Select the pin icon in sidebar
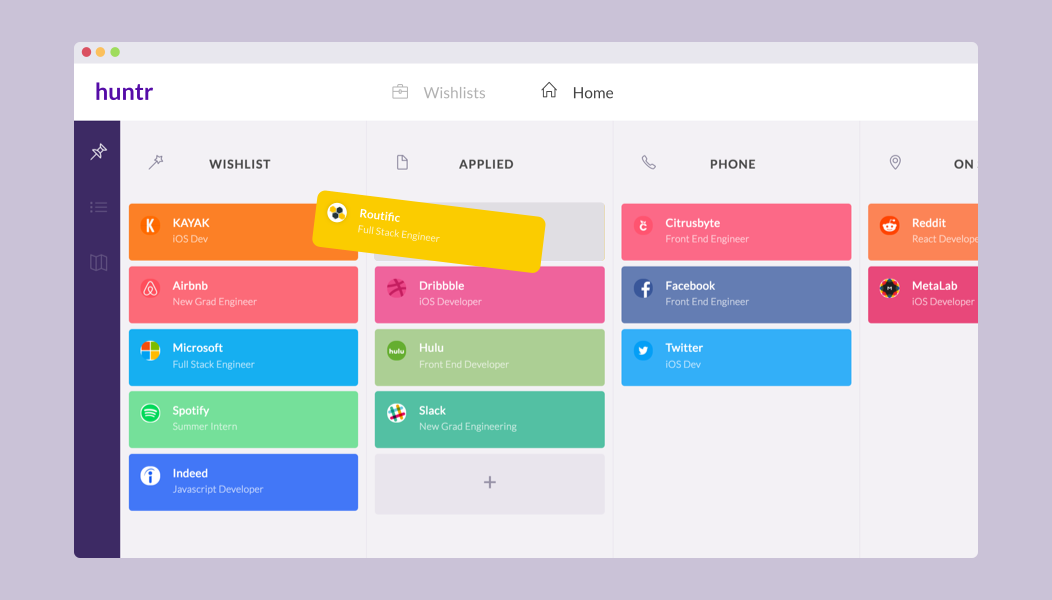Image resolution: width=1052 pixels, height=600 pixels. pyautogui.click(x=99, y=152)
